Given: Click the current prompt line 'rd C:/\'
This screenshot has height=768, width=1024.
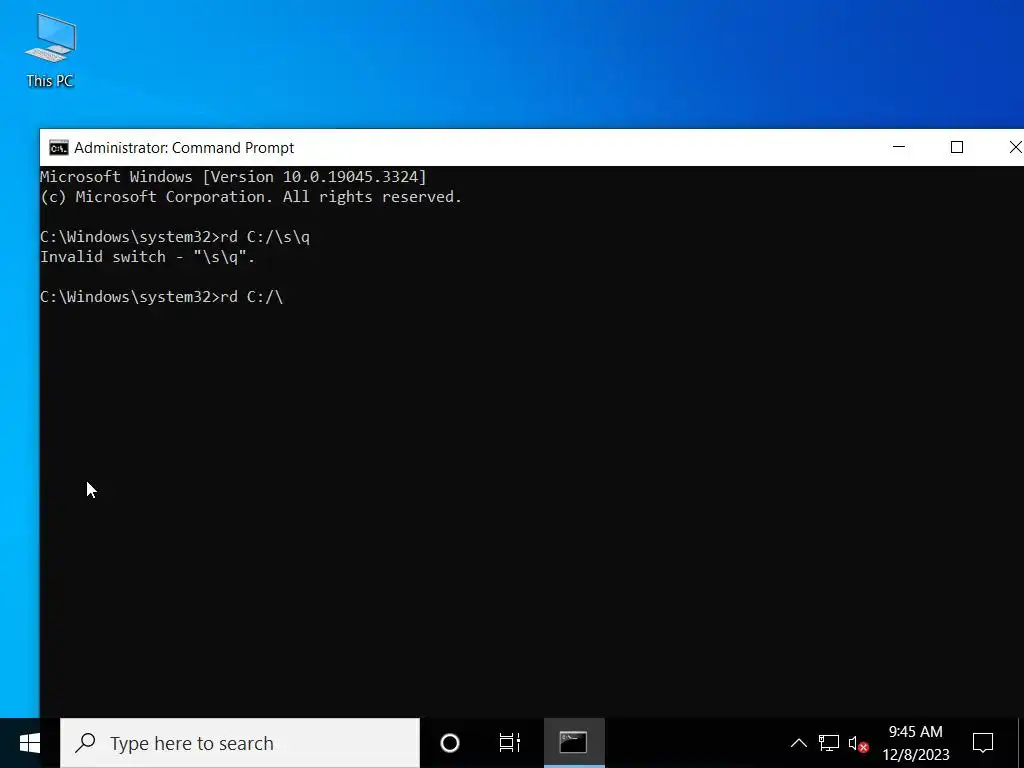Looking at the screenshot, I should (x=161, y=297).
